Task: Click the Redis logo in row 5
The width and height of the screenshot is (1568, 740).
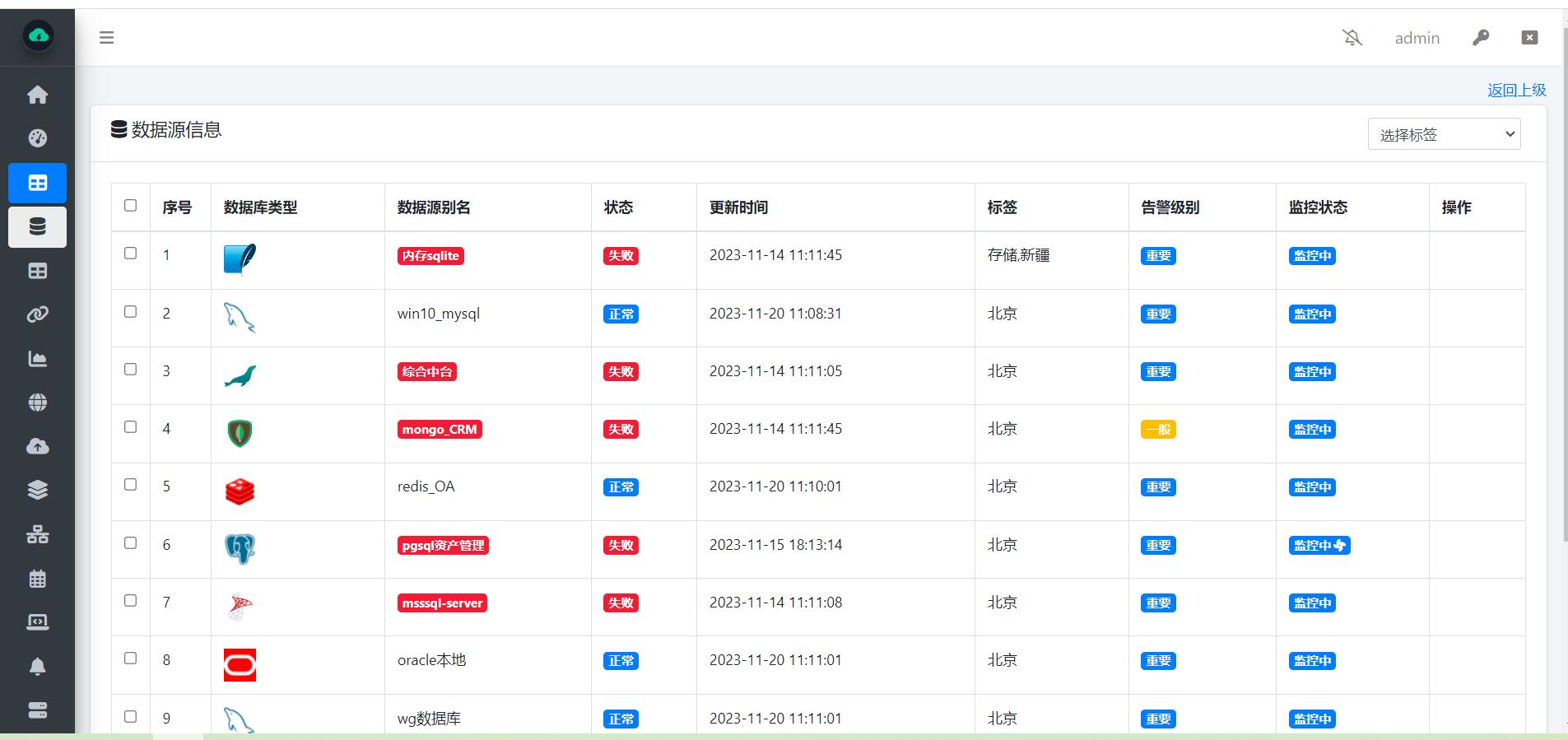Action: click(240, 491)
